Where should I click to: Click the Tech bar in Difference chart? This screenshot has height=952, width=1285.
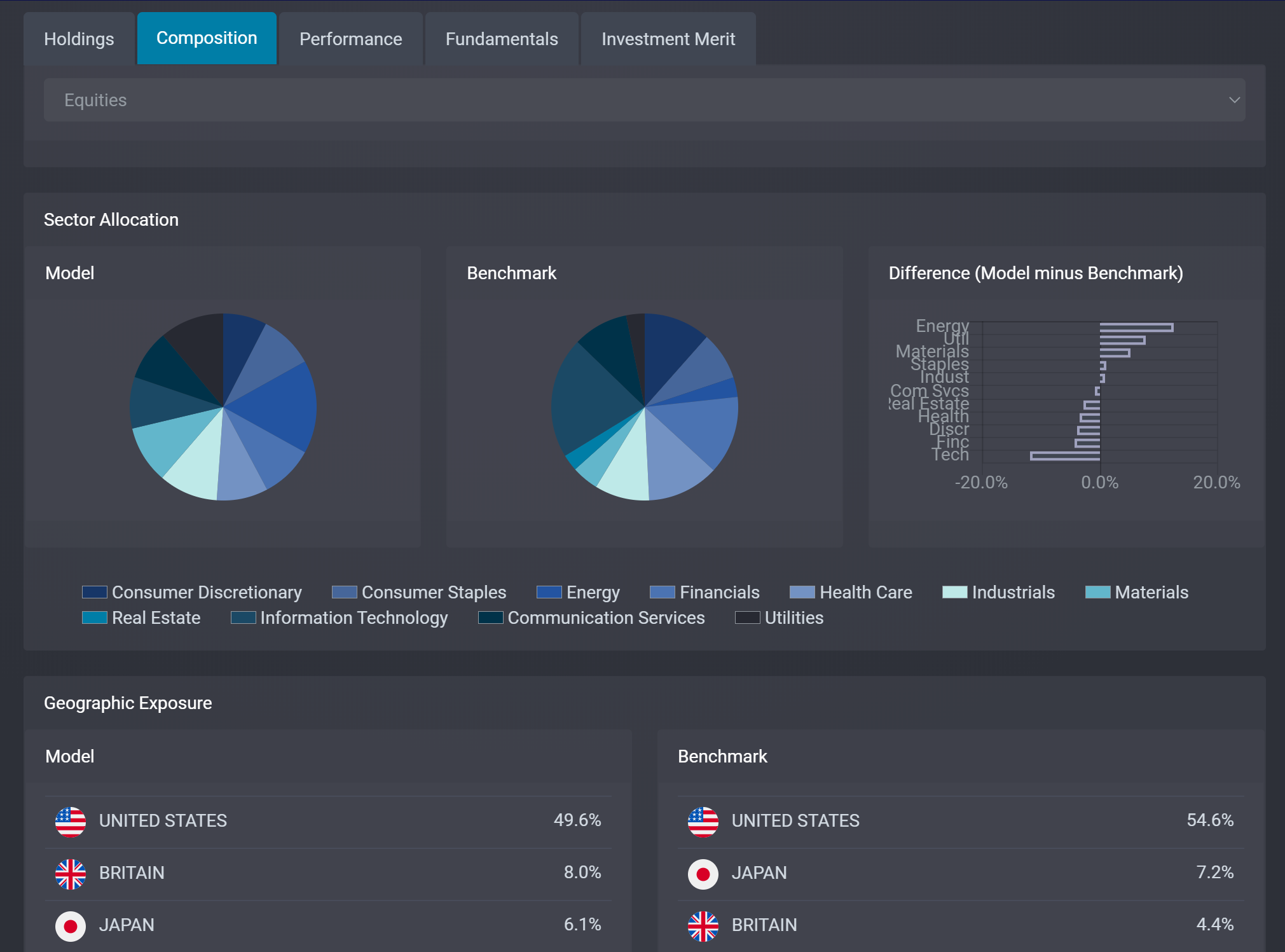(x=1065, y=455)
